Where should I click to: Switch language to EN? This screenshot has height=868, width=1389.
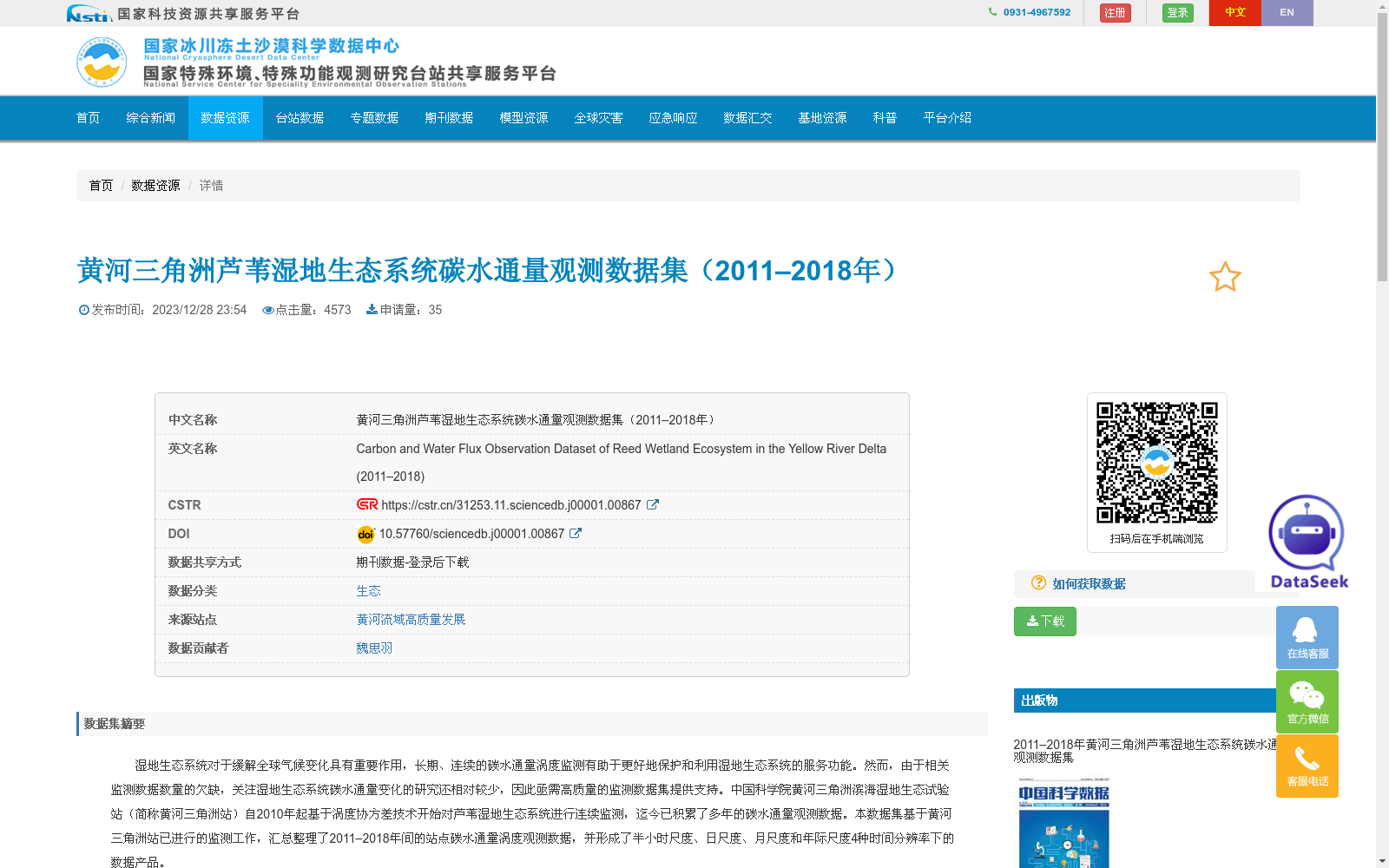pyautogui.click(x=1287, y=13)
